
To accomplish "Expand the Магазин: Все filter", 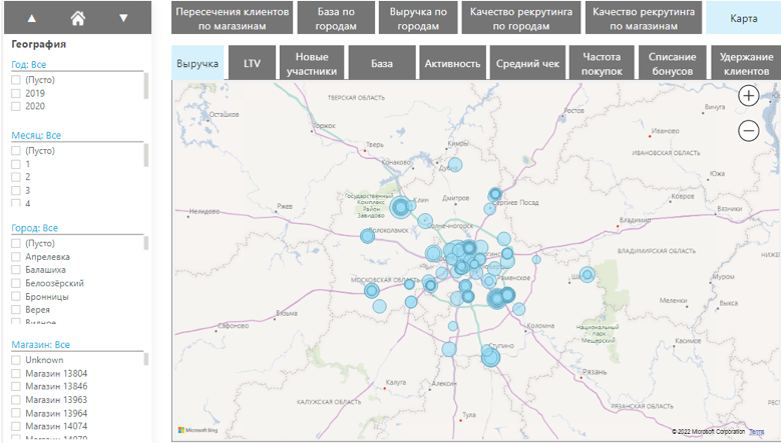I will point(40,344).
